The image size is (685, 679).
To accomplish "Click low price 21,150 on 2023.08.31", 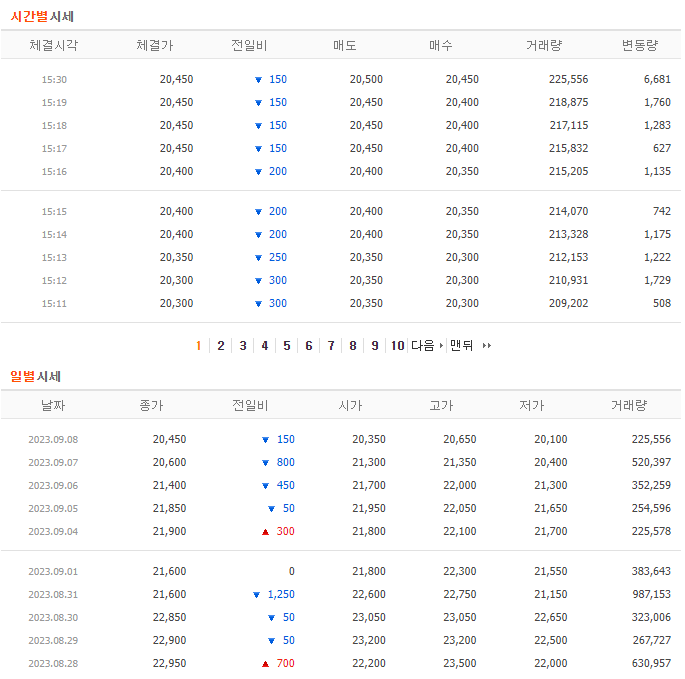I will pos(550,594).
